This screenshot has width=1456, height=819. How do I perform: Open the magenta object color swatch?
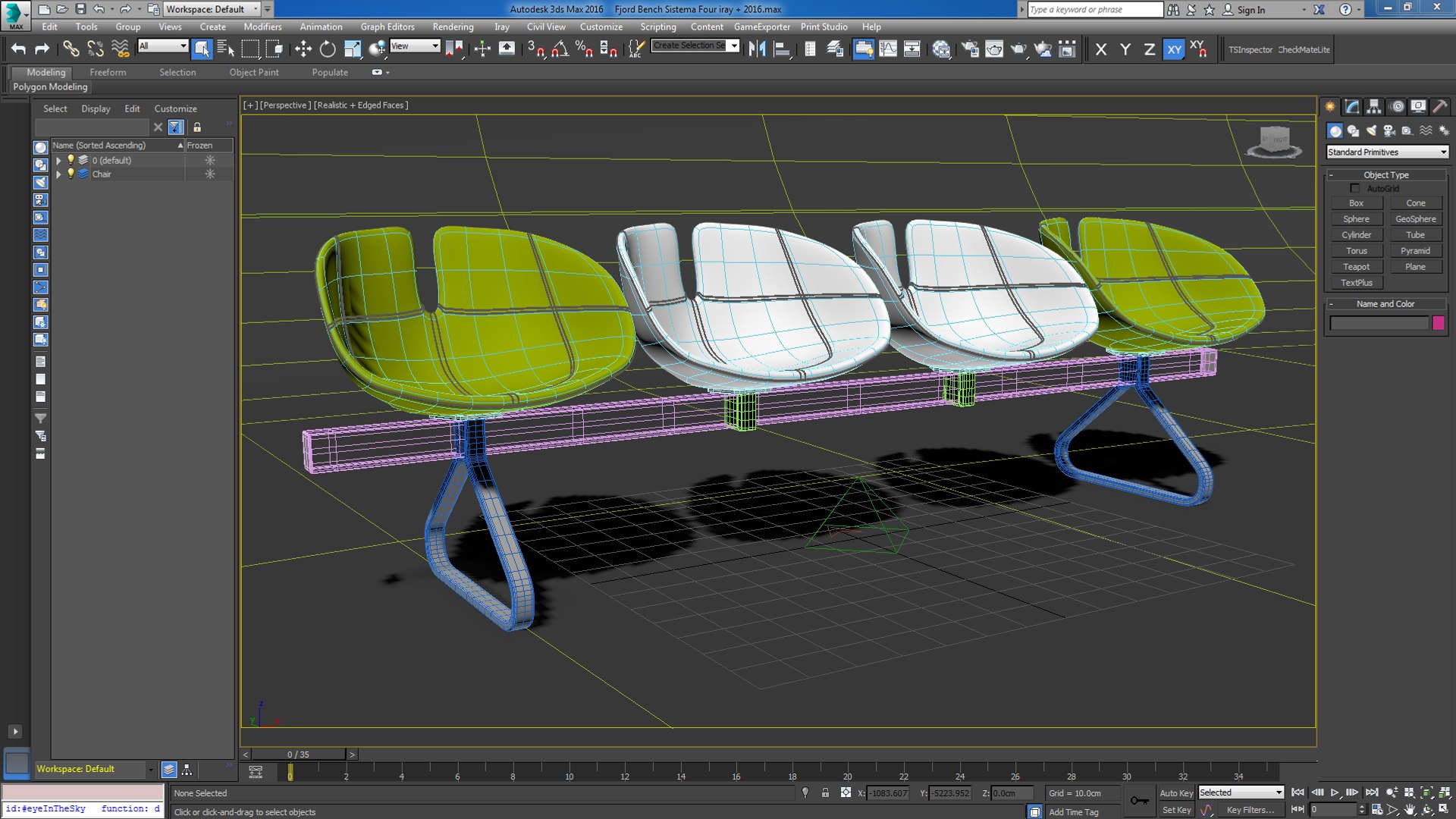[x=1439, y=324]
